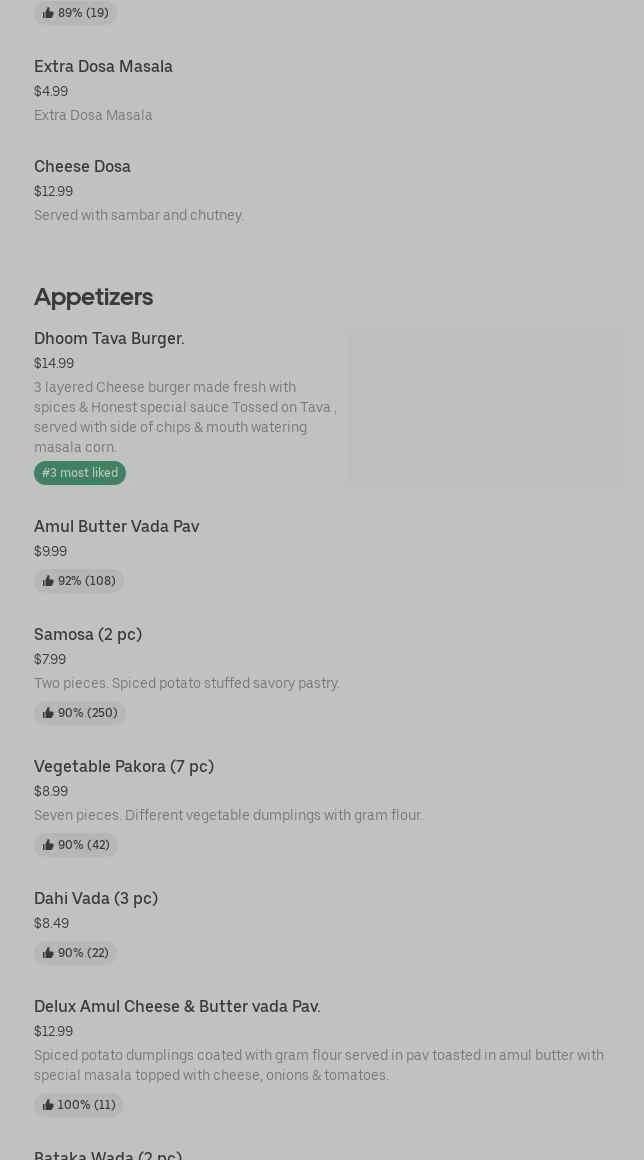Click the #3 most liked badge
Image resolution: width=644 pixels, height=1160 pixels.
[x=80, y=473]
